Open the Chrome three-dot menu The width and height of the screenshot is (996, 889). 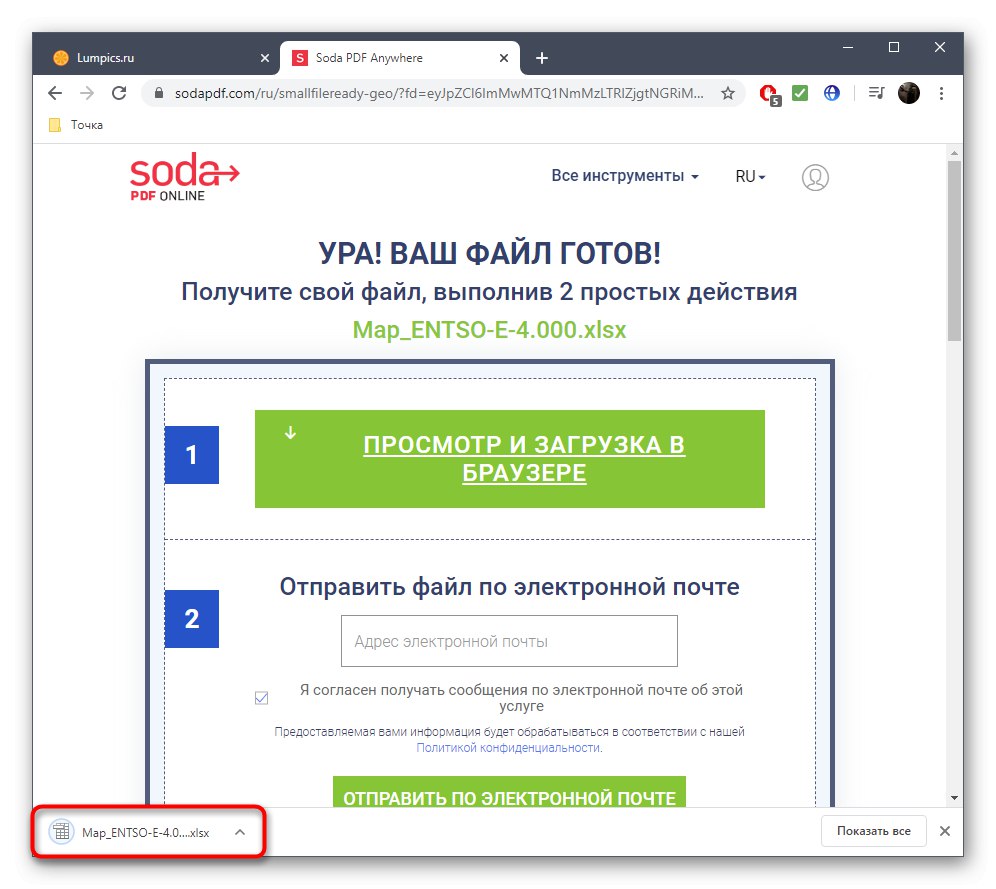tap(941, 93)
